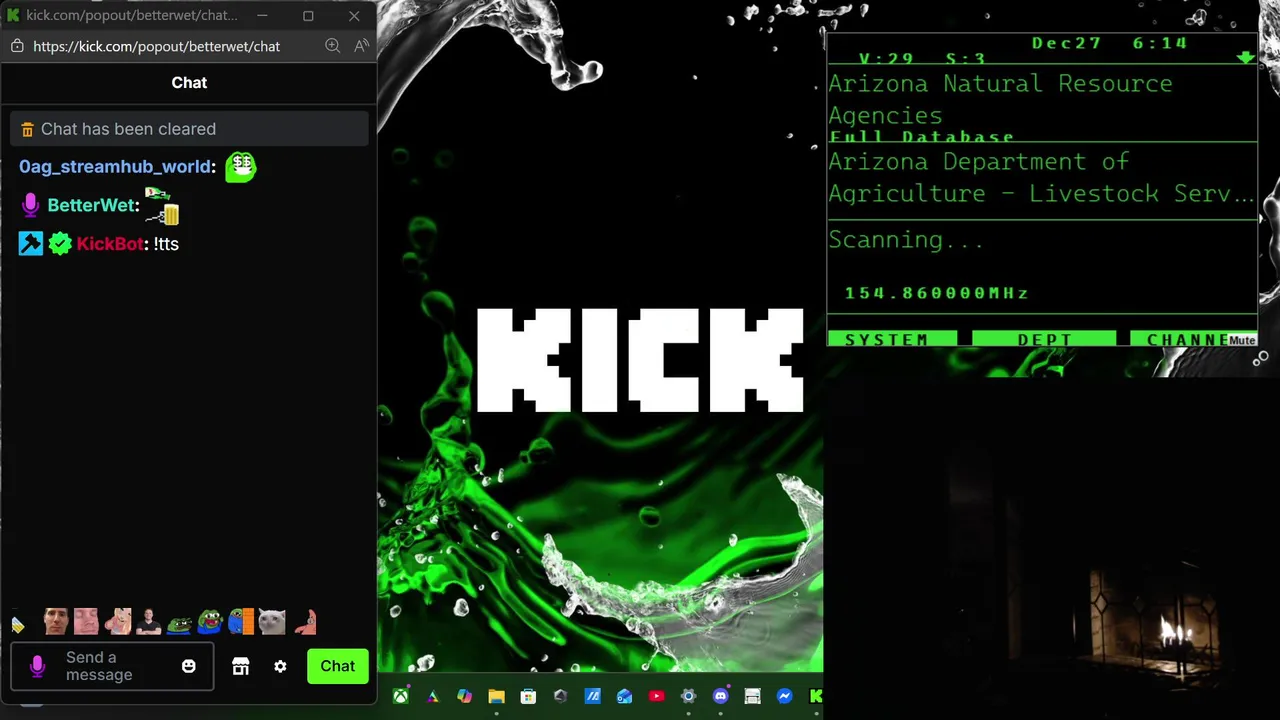The width and height of the screenshot is (1280, 720).
Task: Select the laughing Pepe emote
Action: [x=210, y=622]
